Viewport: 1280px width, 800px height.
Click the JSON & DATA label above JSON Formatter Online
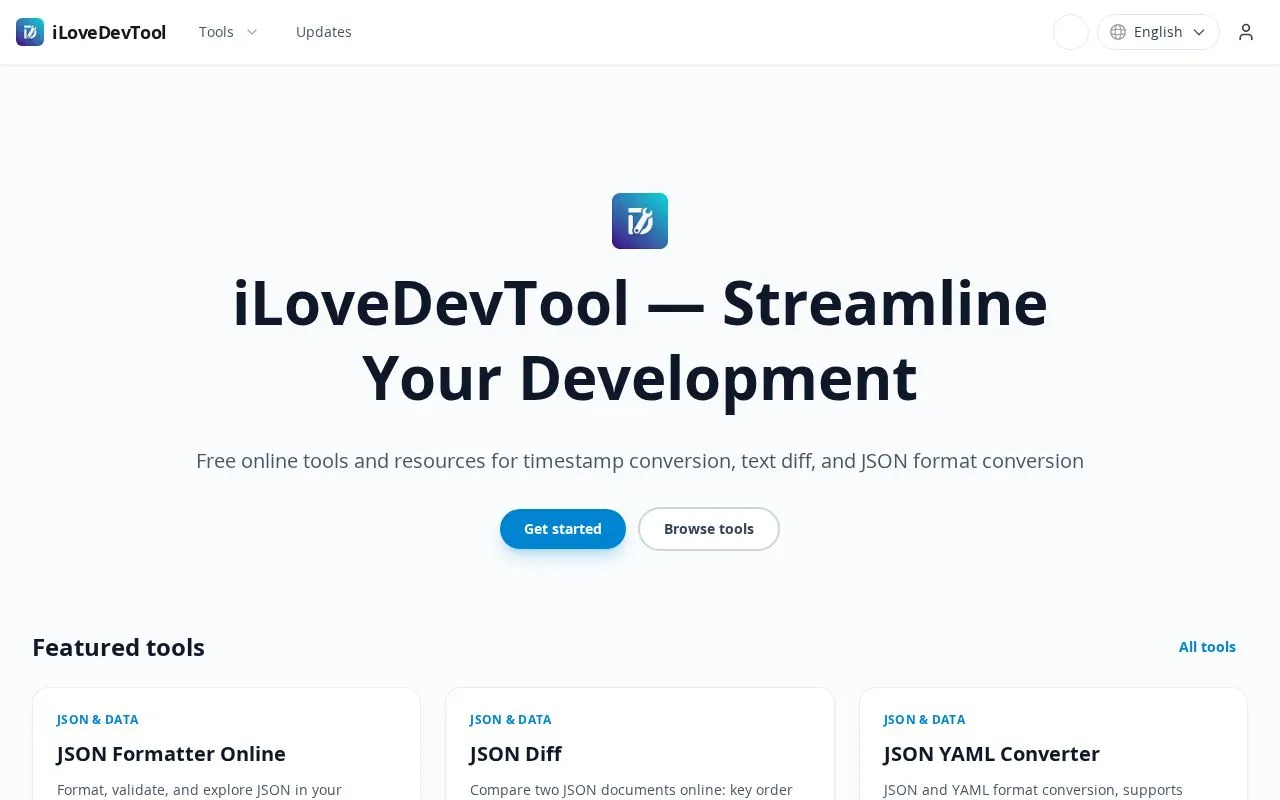pos(97,719)
